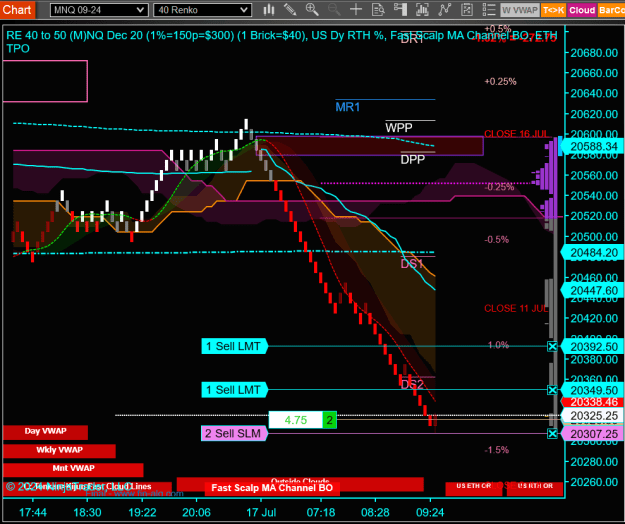
Task: Click the 20447.60 price marker
Action: coord(593,291)
